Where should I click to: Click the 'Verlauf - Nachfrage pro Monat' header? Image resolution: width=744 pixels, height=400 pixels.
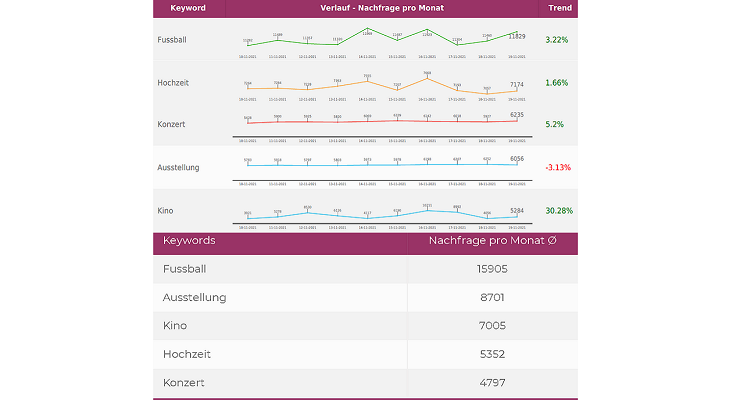point(382,8)
